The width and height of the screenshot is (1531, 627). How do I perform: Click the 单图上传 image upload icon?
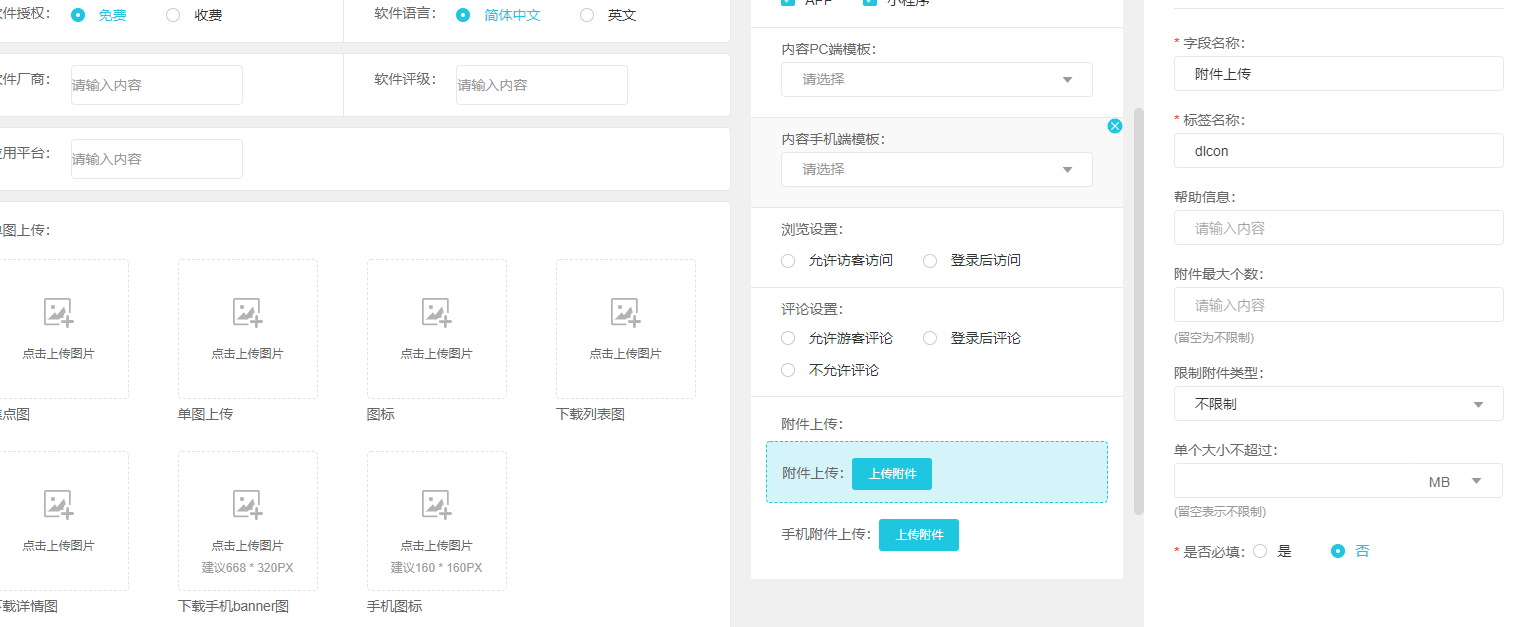click(x=247, y=313)
